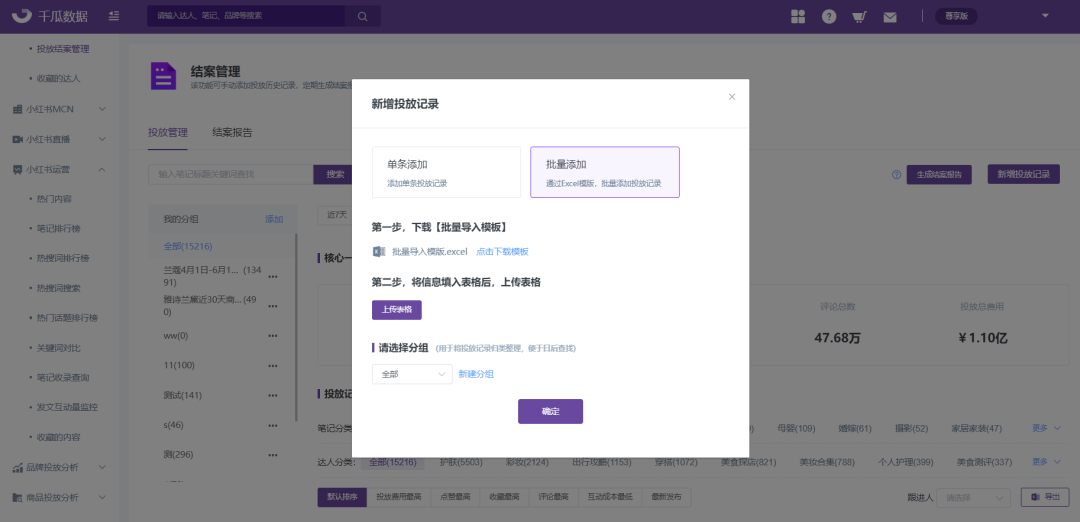Screen dimensions: 1080x522
Task: Open more options for 11(100) group
Action: click(273, 366)
